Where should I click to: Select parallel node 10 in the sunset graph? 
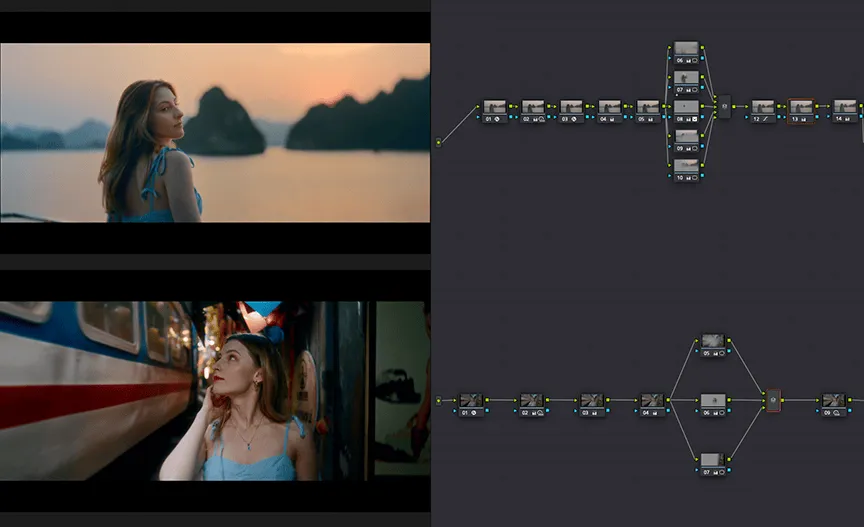pos(686,165)
